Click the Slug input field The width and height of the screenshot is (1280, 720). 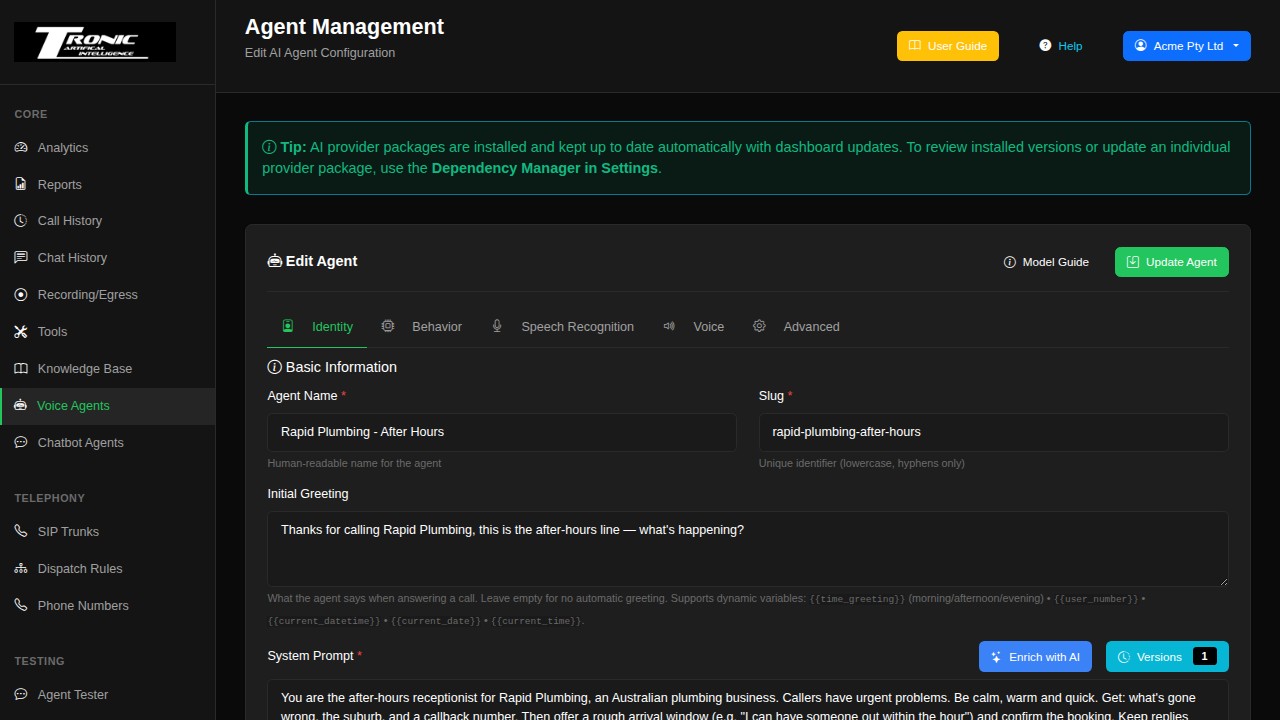(994, 432)
